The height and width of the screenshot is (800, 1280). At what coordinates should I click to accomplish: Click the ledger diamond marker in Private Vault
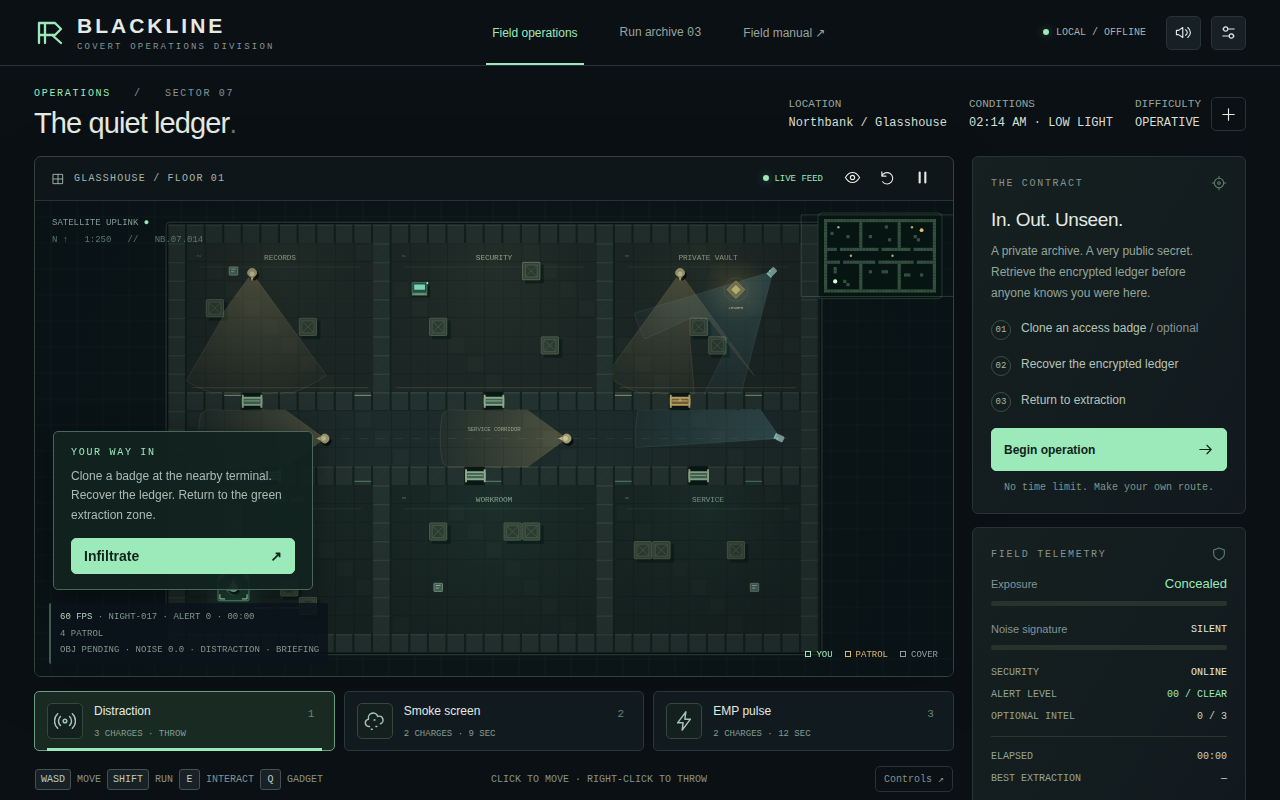coord(736,290)
